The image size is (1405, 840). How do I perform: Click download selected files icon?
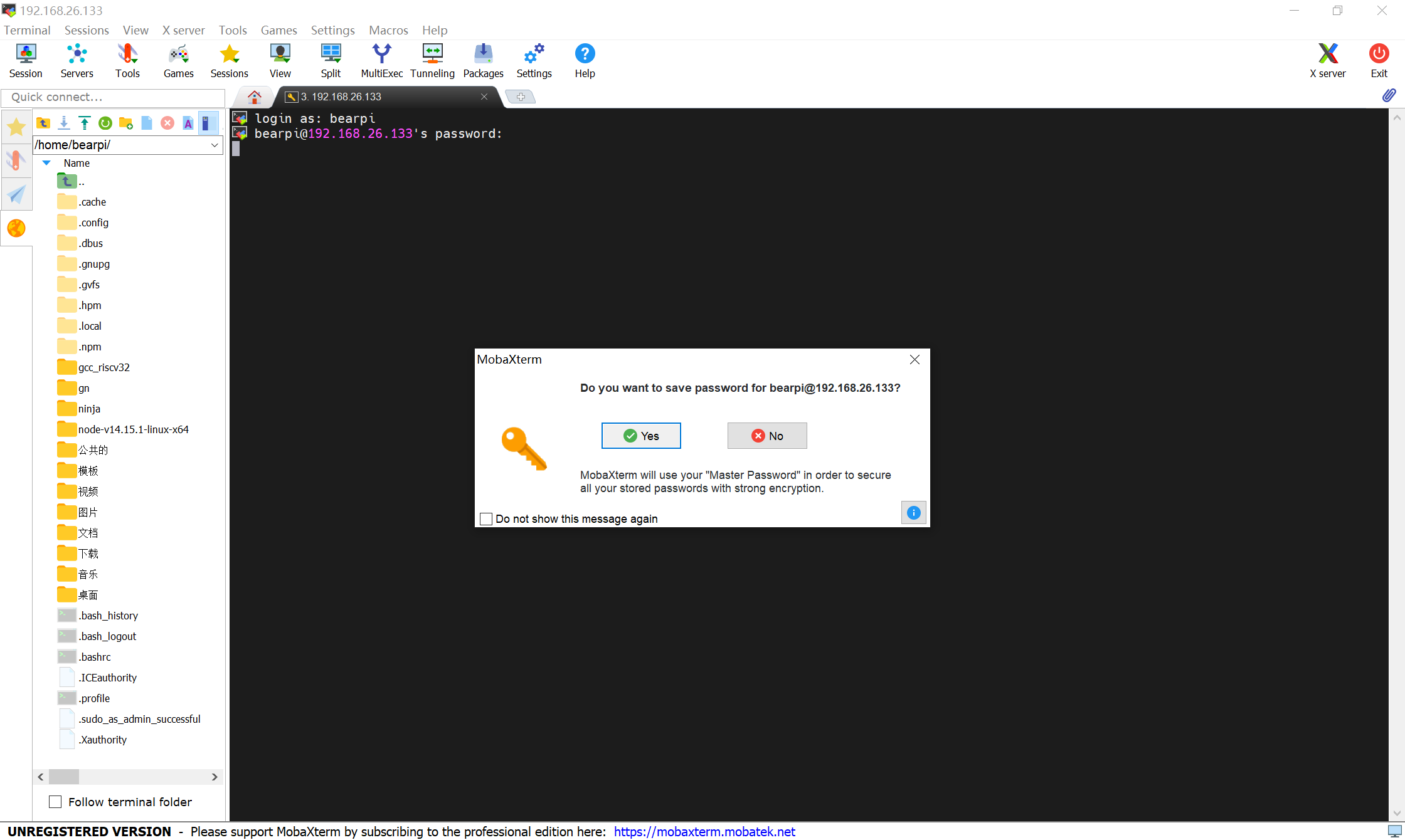64,123
